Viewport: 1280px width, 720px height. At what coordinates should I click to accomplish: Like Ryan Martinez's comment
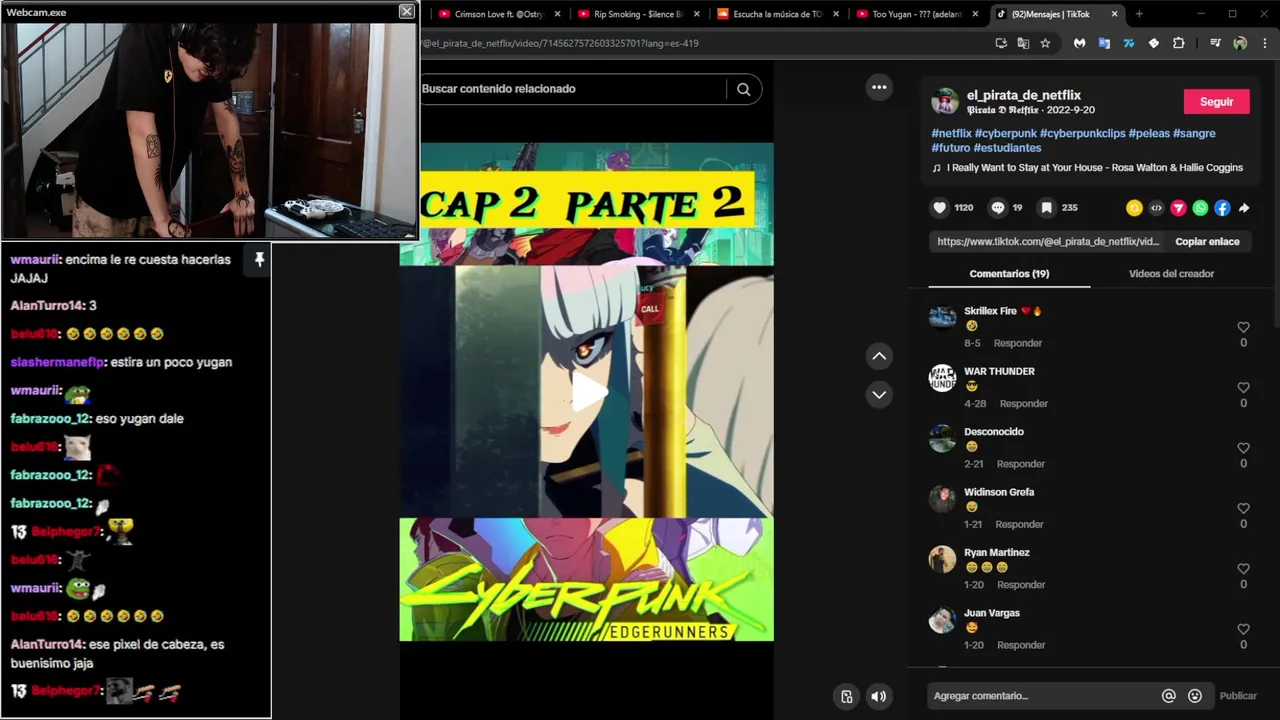tap(1243, 569)
